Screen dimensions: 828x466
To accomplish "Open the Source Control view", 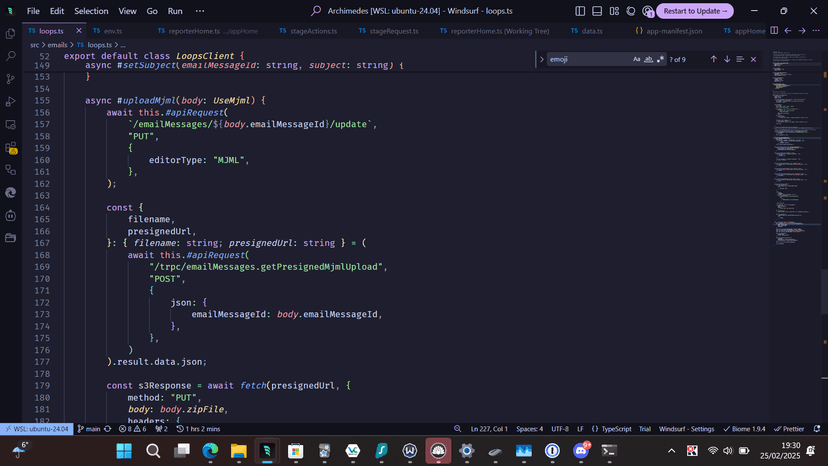I will point(11,78).
